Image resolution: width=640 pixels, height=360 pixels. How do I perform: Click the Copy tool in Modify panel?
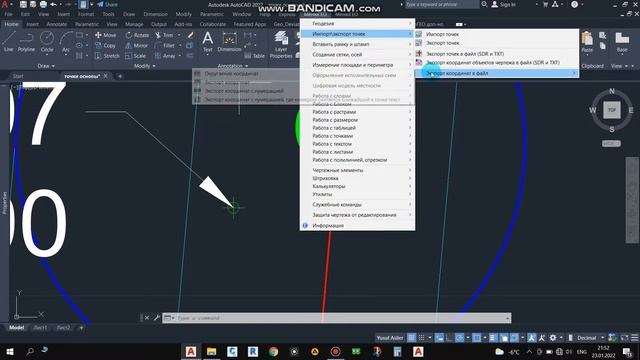coord(106,46)
